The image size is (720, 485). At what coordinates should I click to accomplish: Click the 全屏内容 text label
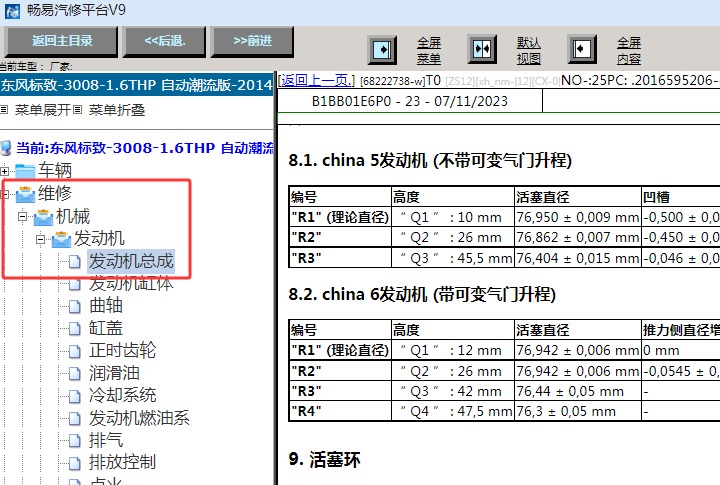(x=629, y=51)
